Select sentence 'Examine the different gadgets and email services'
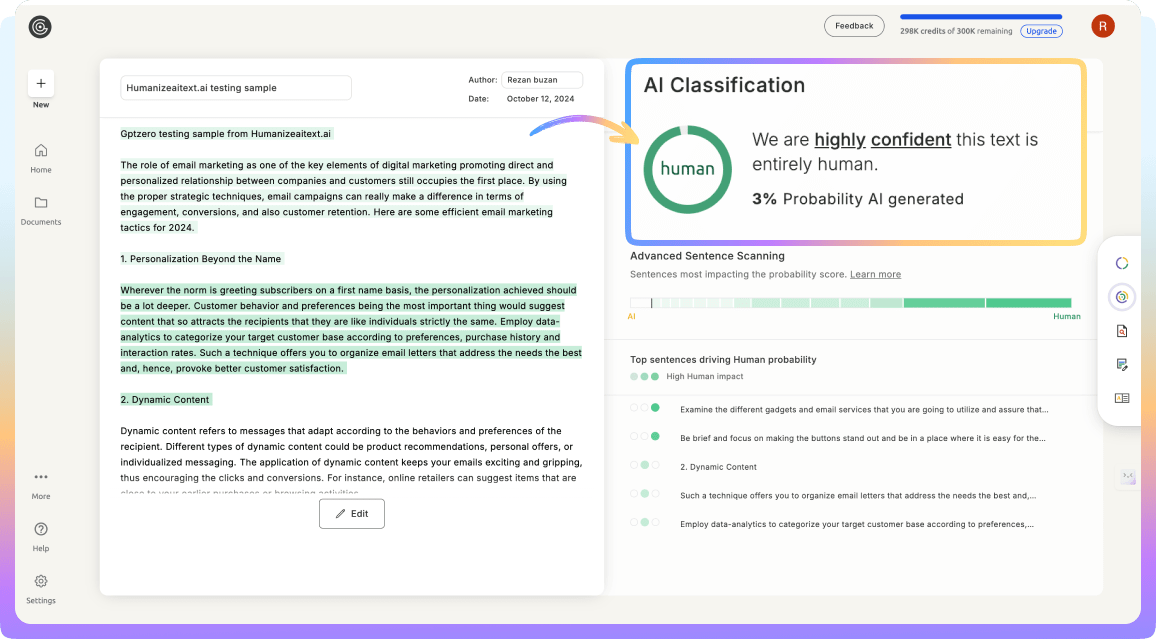This screenshot has height=639, width=1156. pyautogui.click(x=863, y=409)
